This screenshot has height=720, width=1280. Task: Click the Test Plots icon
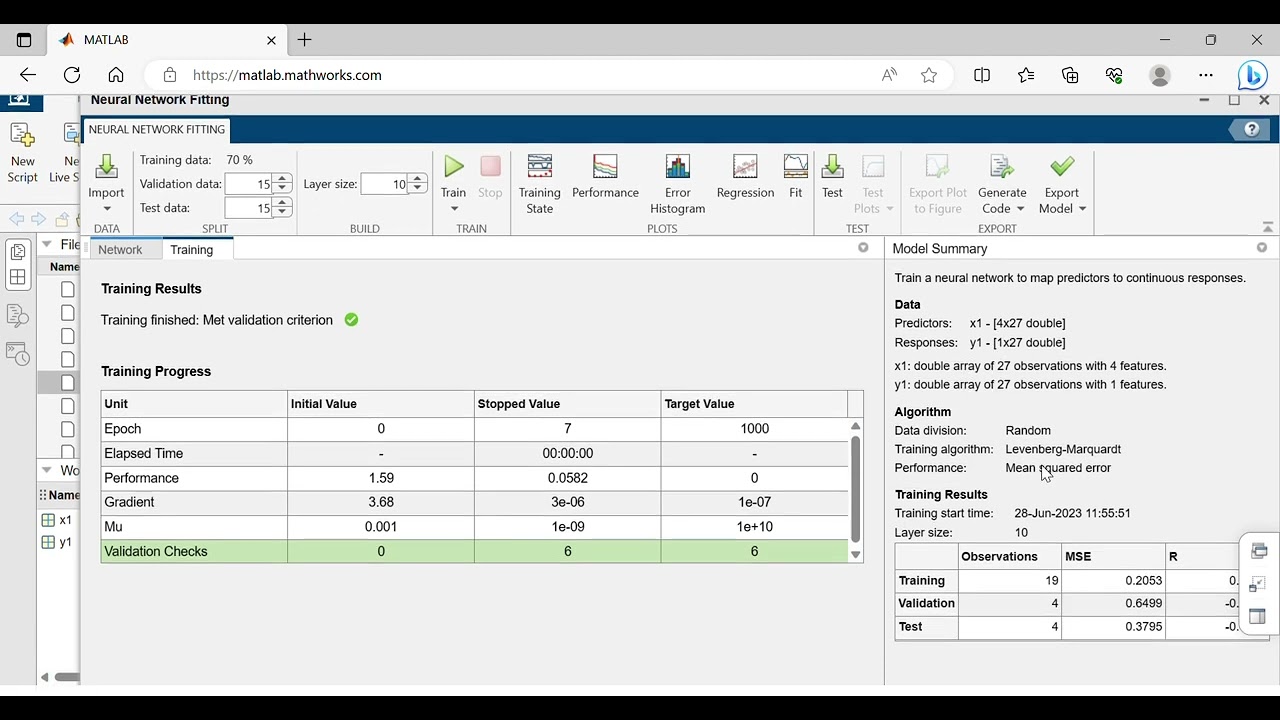pyautogui.click(x=873, y=167)
